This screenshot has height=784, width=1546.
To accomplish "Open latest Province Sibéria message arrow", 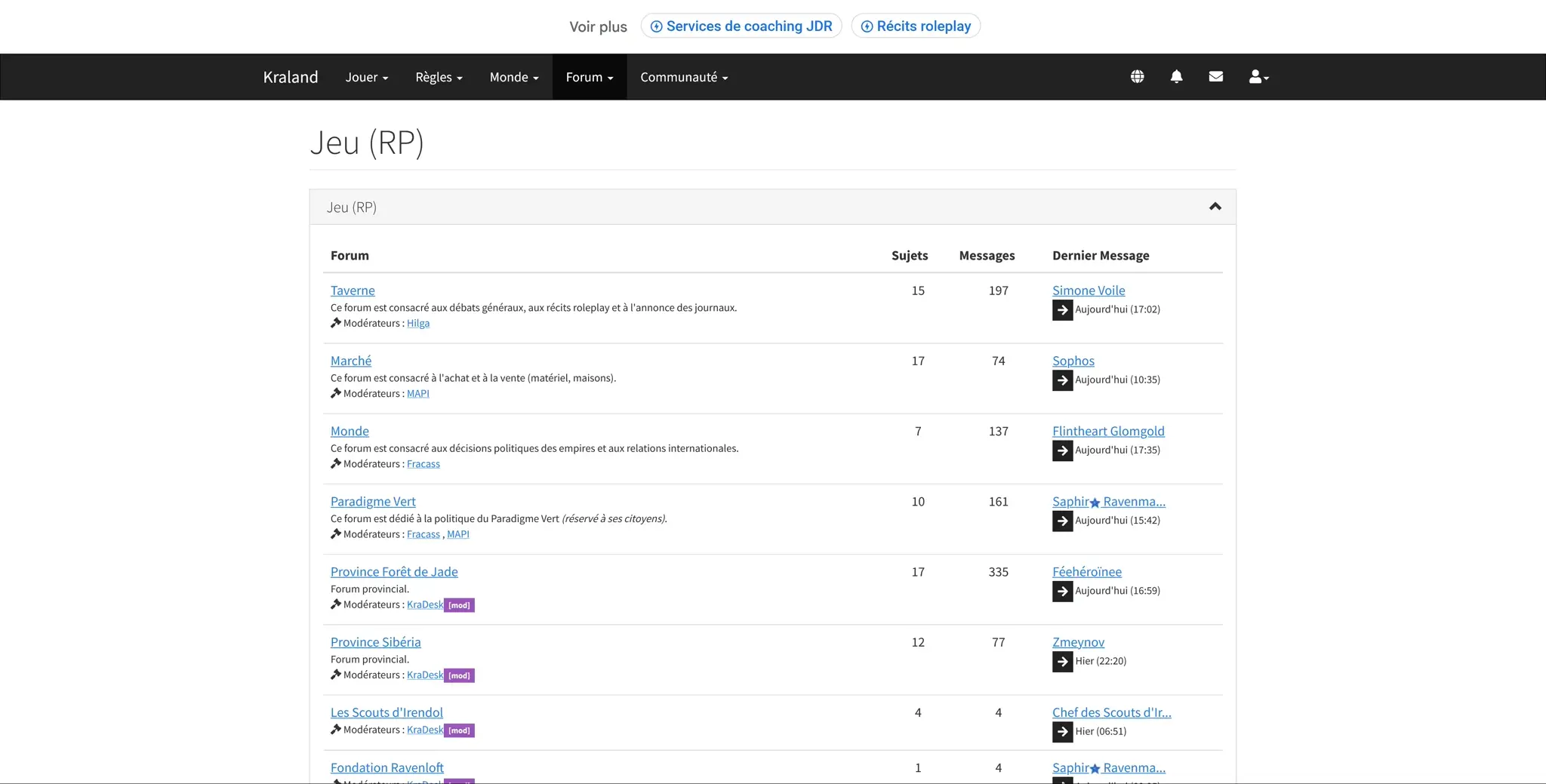I will tap(1062, 662).
